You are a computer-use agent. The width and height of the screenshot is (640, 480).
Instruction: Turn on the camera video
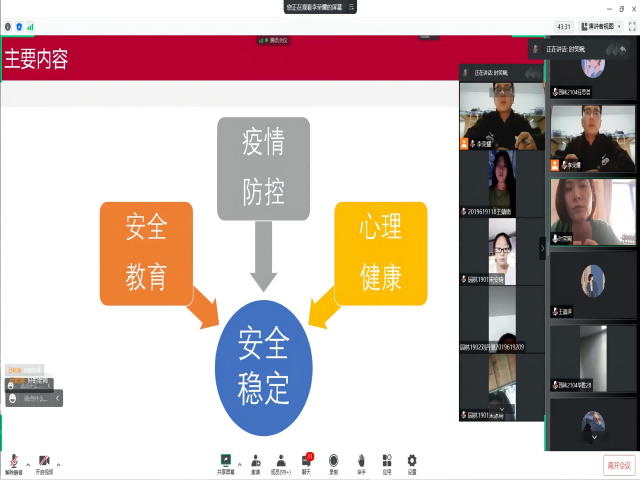point(44,462)
